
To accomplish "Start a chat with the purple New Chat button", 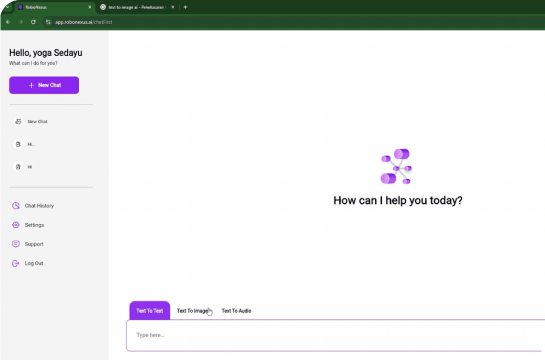I will [x=44, y=85].
